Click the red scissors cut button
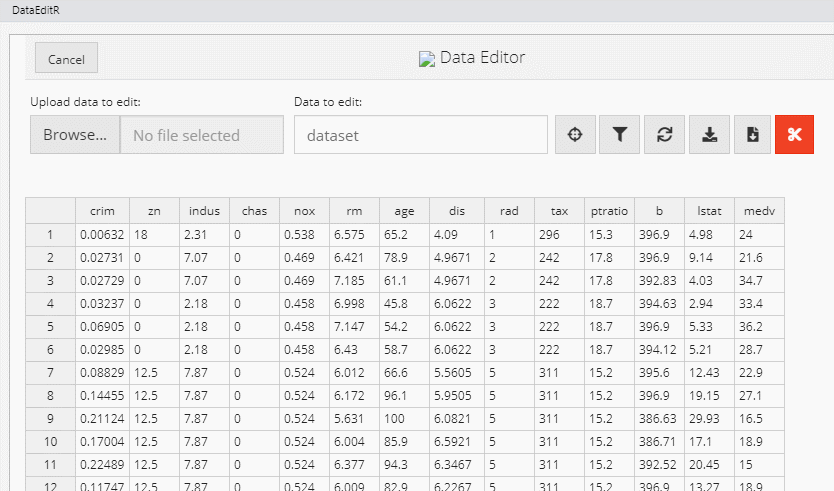The width and height of the screenshot is (834, 491). click(795, 135)
